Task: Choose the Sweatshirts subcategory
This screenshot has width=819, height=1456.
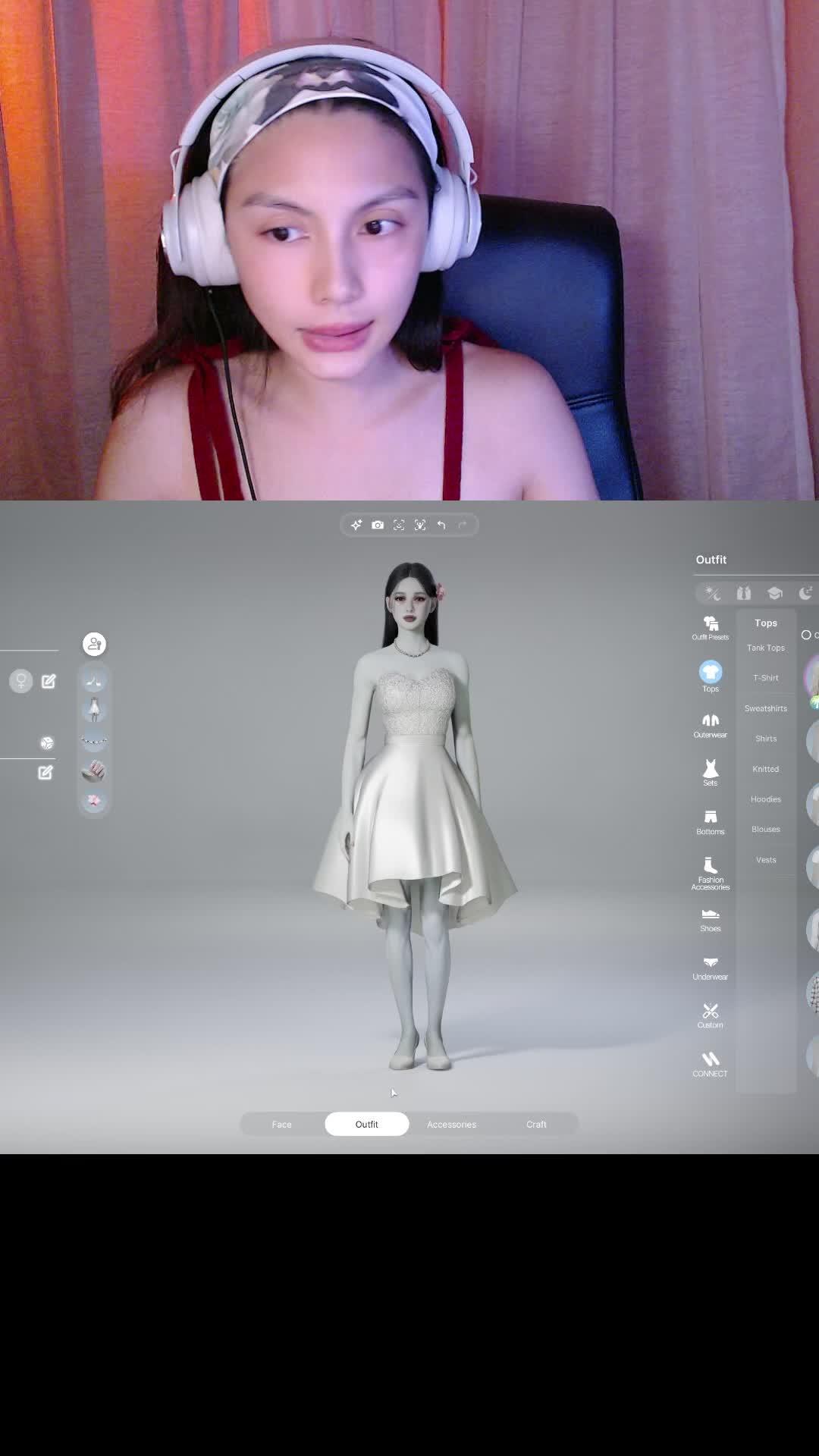Action: 765,708
